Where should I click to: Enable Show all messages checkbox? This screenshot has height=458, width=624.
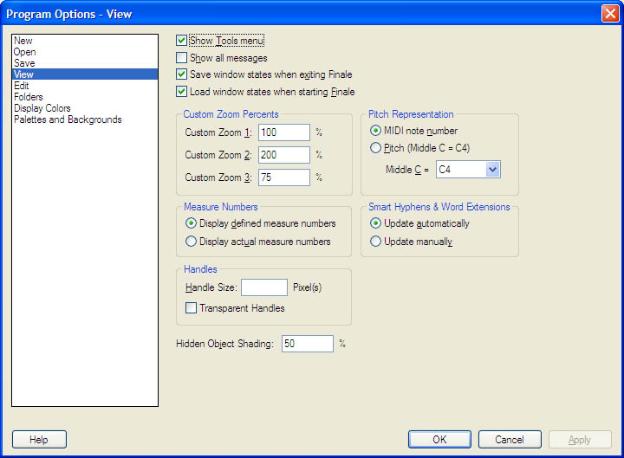(x=181, y=58)
